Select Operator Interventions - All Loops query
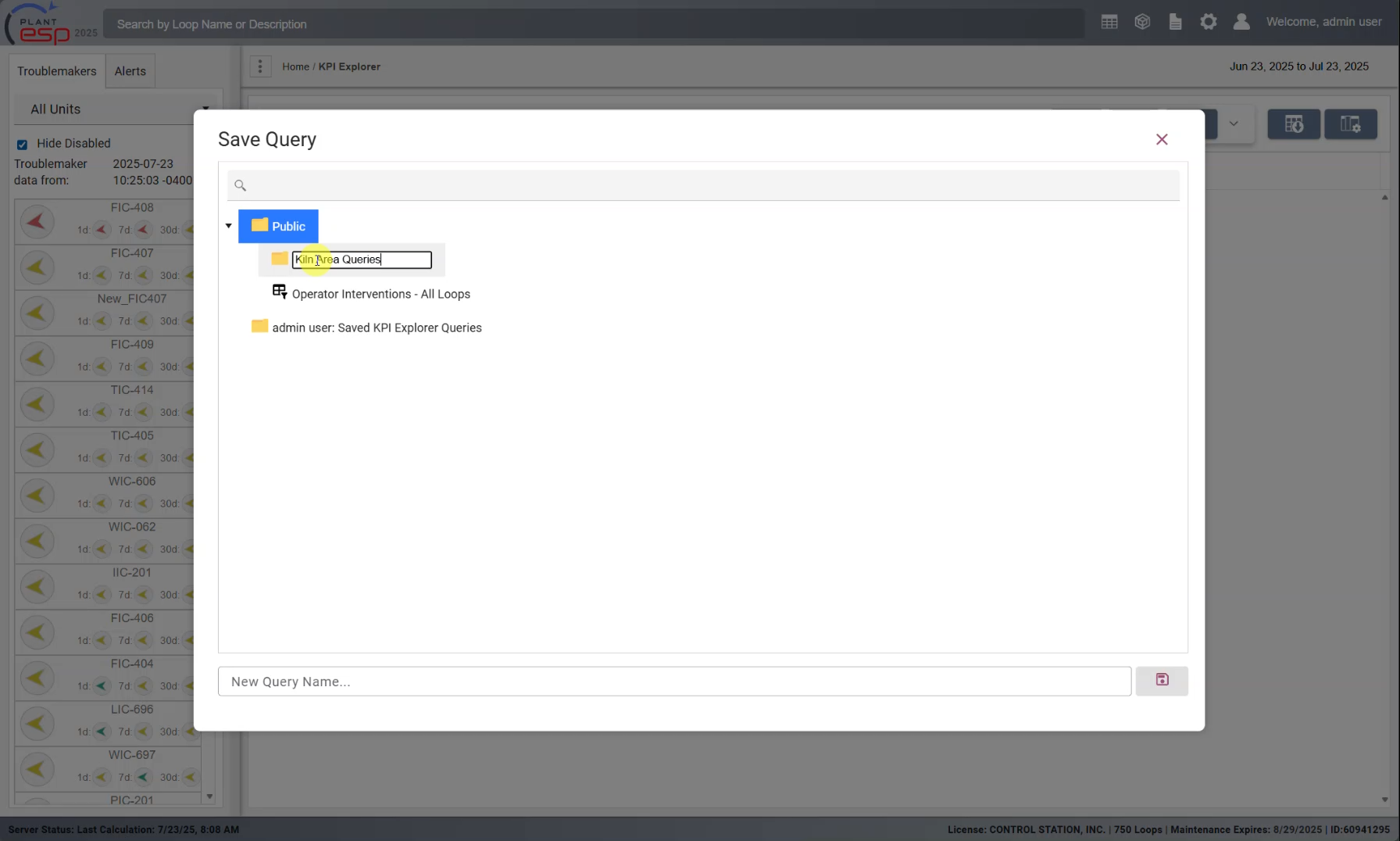The image size is (1400, 841). pyautogui.click(x=381, y=294)
